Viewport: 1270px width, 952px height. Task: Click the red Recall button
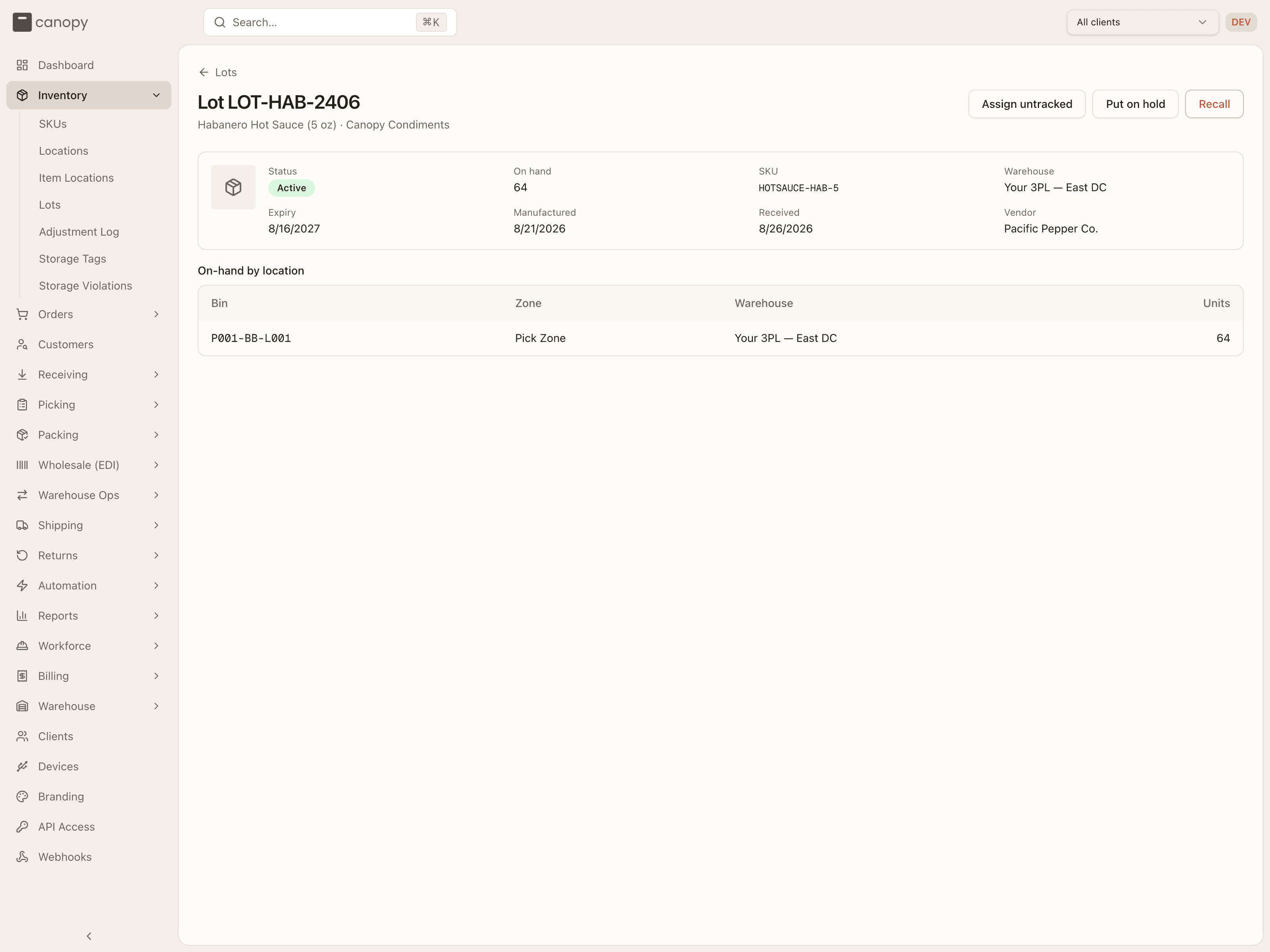click(1214, 104)
